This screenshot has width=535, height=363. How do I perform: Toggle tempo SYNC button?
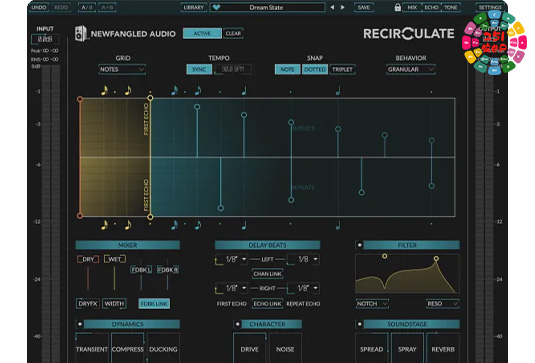pyautogui.click(x=199, y=69)
